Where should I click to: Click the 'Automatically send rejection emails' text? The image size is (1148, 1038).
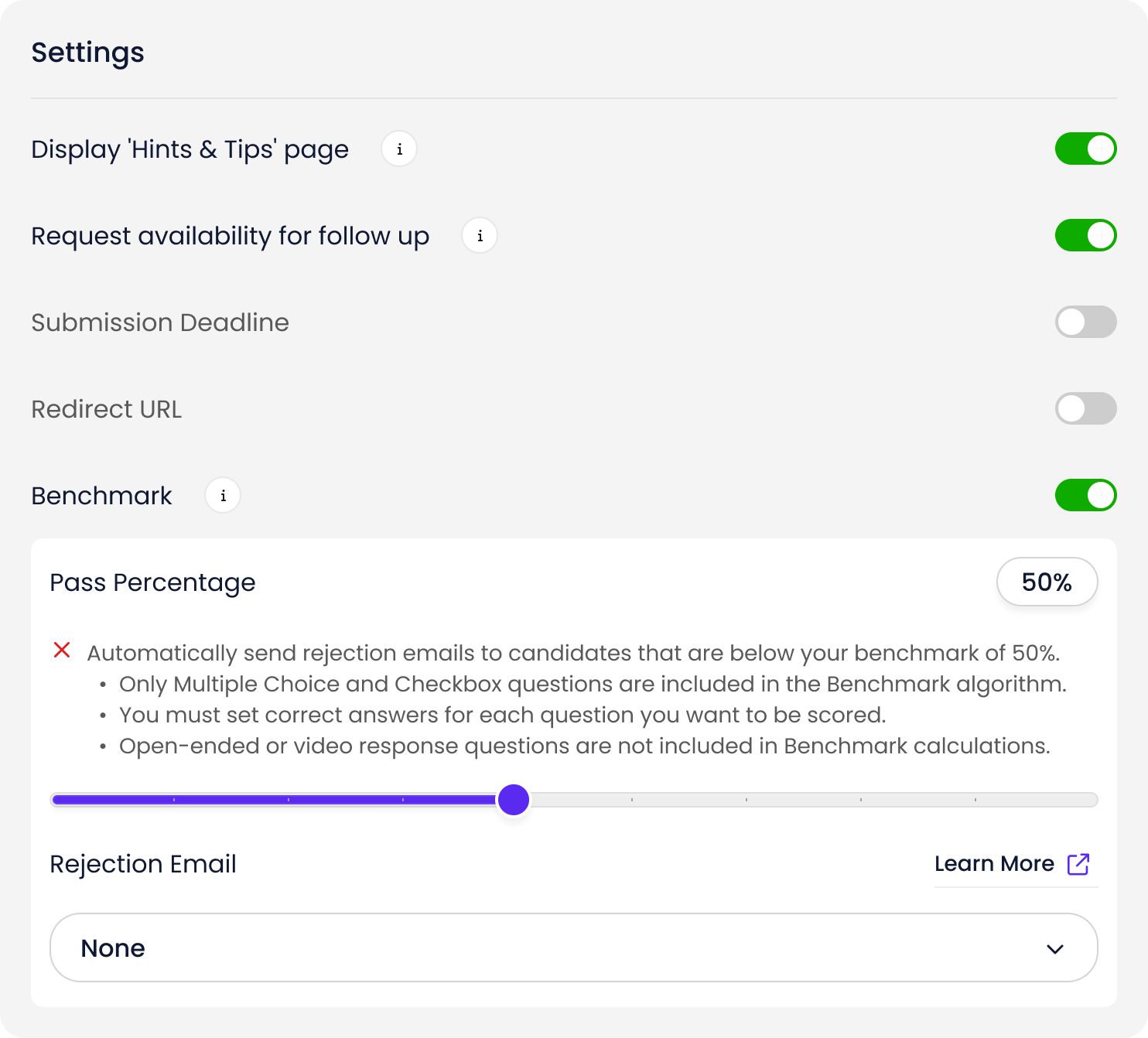(572, 654)
